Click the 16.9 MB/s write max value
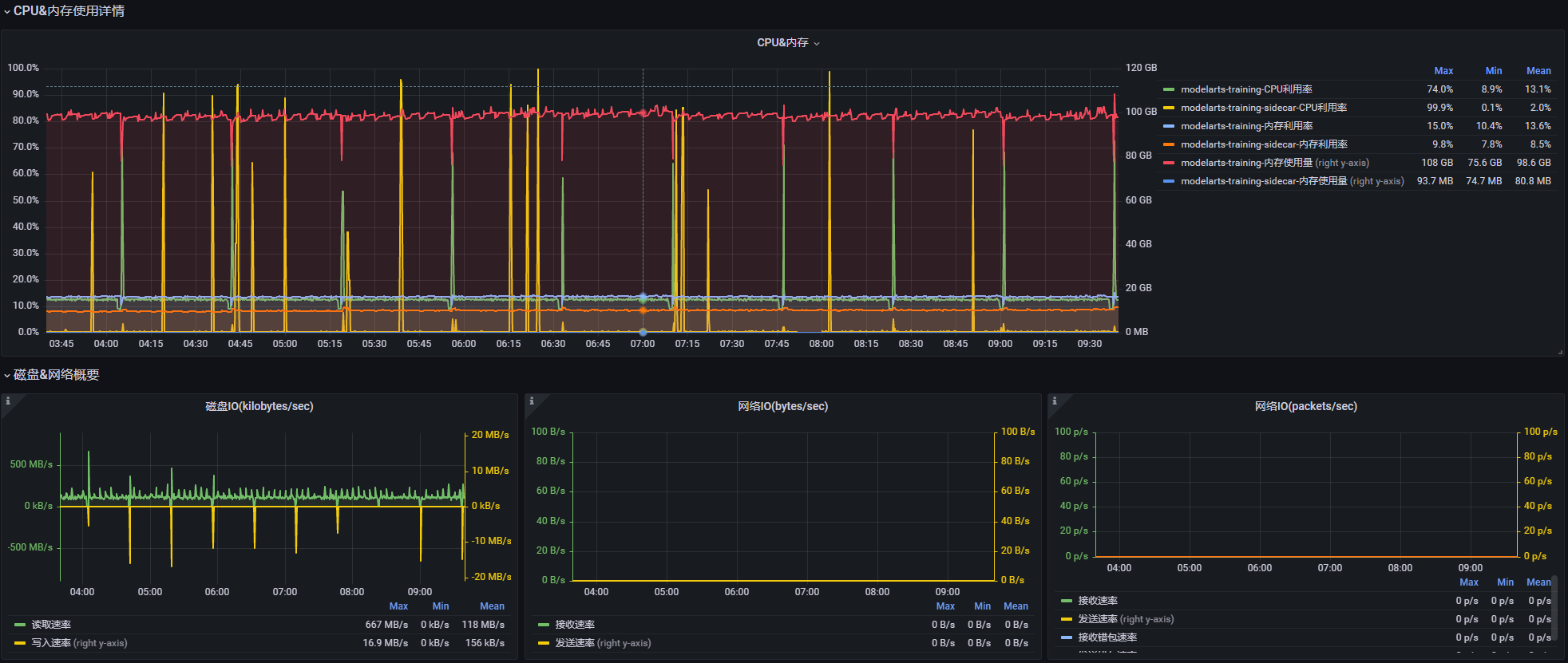This screenshot has width=1568, height=663. point(386,643)
